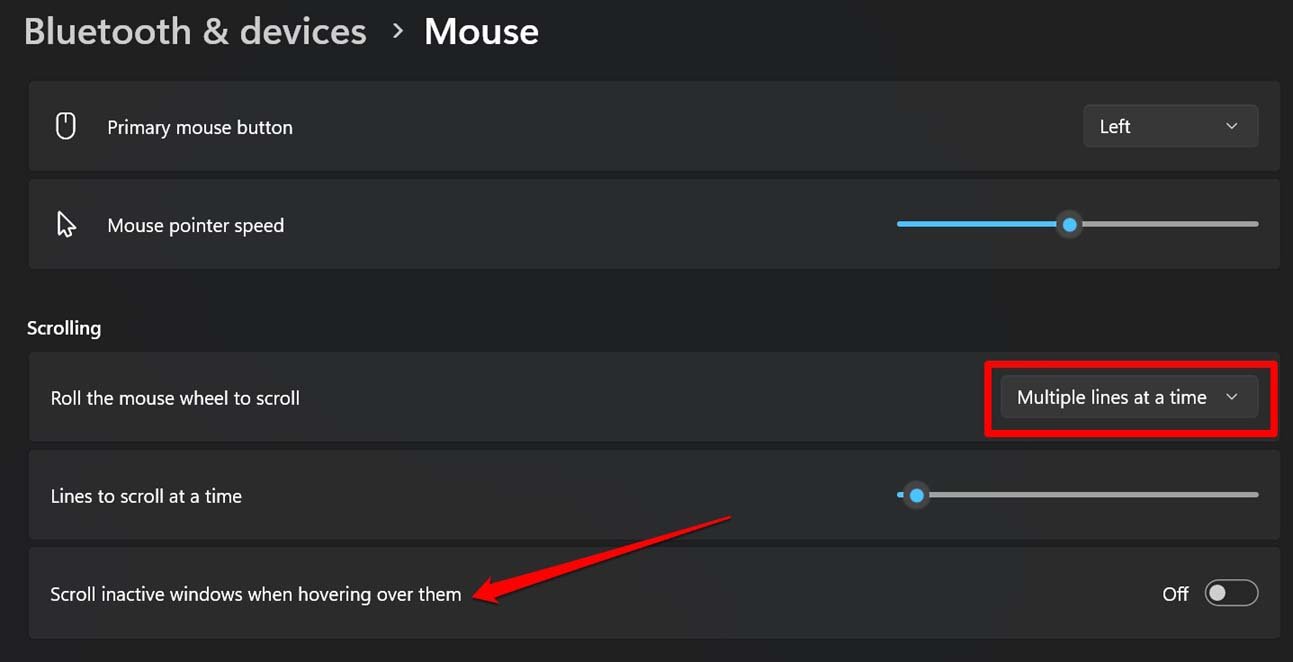This screenshot has height=662, width=1293.
Task: Open the Roll the mouse wheel to scroll dropdown
Action: [1128, 397]
